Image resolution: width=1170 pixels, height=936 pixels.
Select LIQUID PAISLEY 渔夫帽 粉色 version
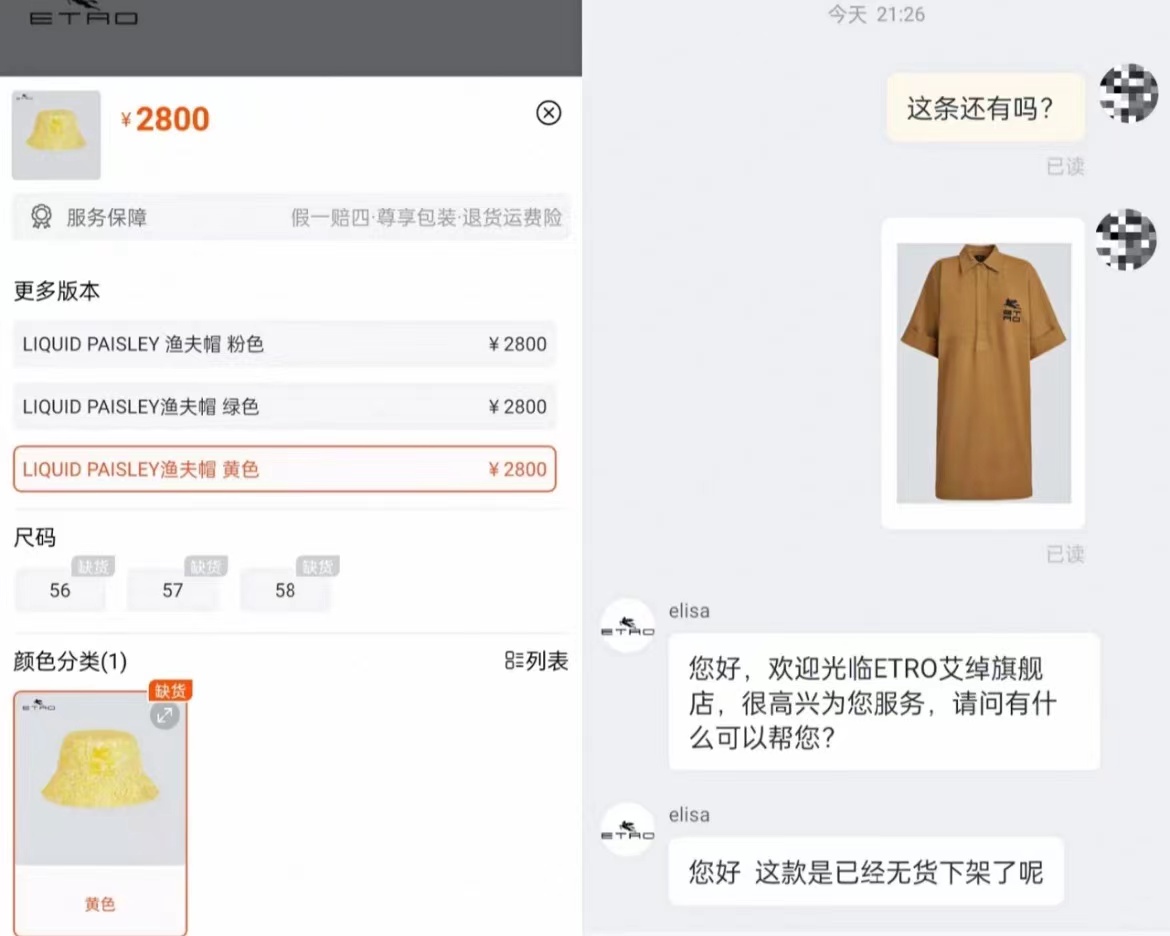pos(284,344)
